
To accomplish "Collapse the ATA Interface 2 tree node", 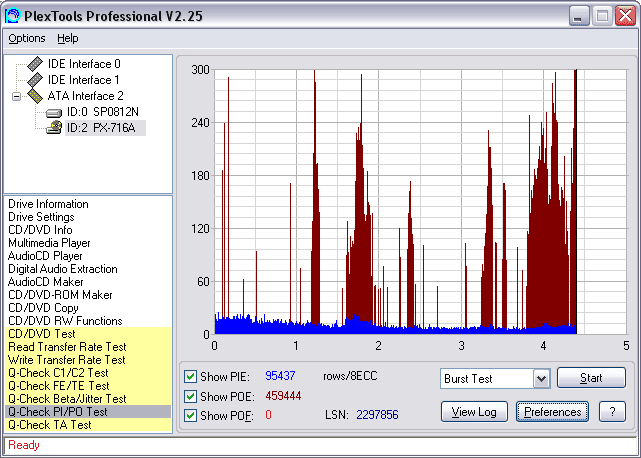I will click(16, 96).
